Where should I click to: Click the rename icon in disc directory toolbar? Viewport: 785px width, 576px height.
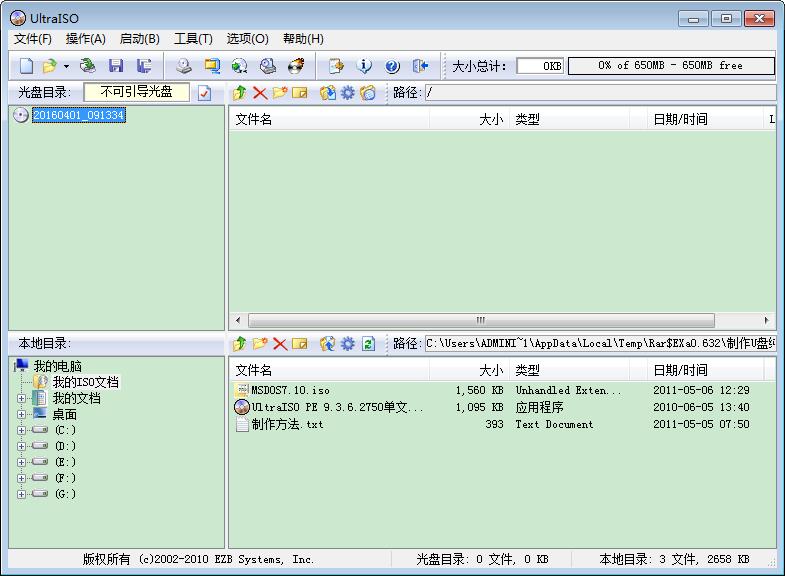(x=299, y=93)
